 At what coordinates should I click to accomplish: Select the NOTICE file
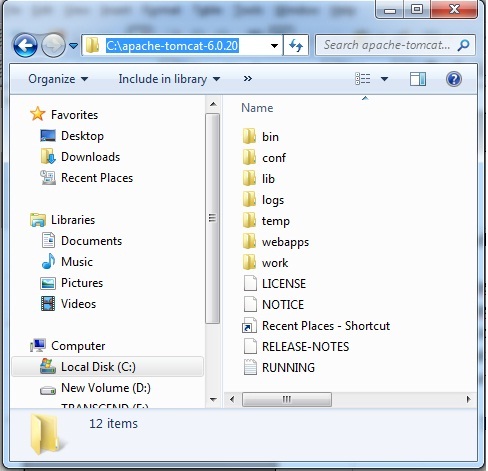pyautogui.click(x=274, y=305)
